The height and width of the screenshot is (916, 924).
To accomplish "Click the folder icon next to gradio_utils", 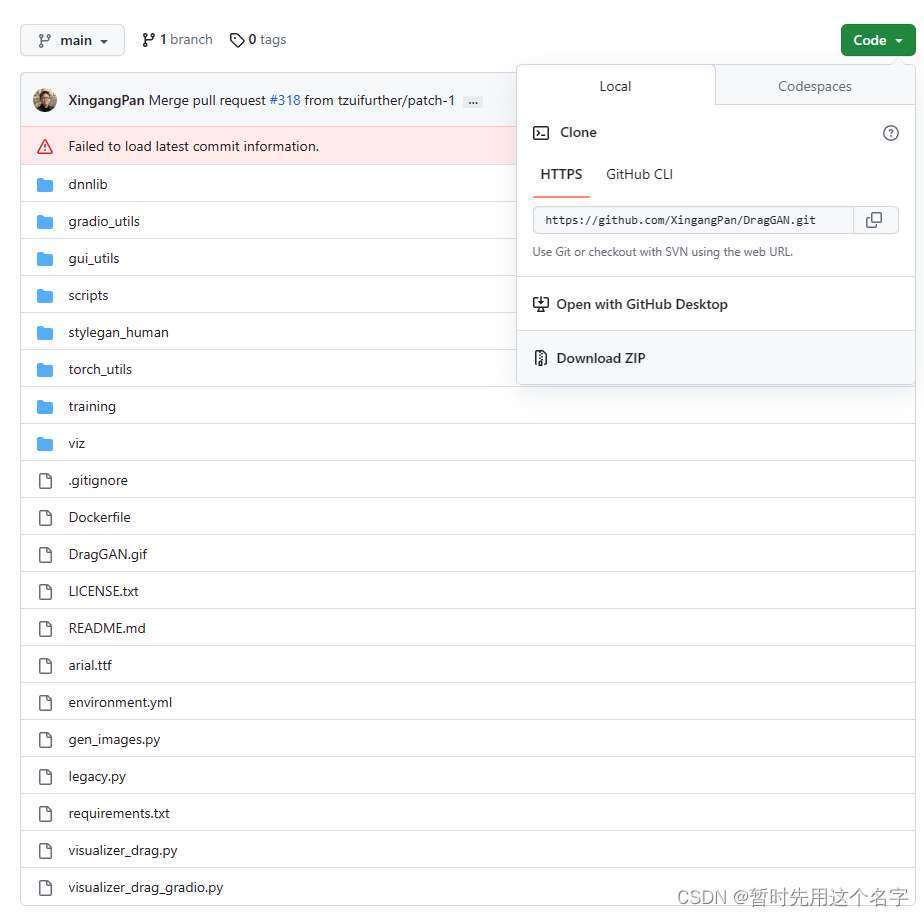I will tap(45, 222).
